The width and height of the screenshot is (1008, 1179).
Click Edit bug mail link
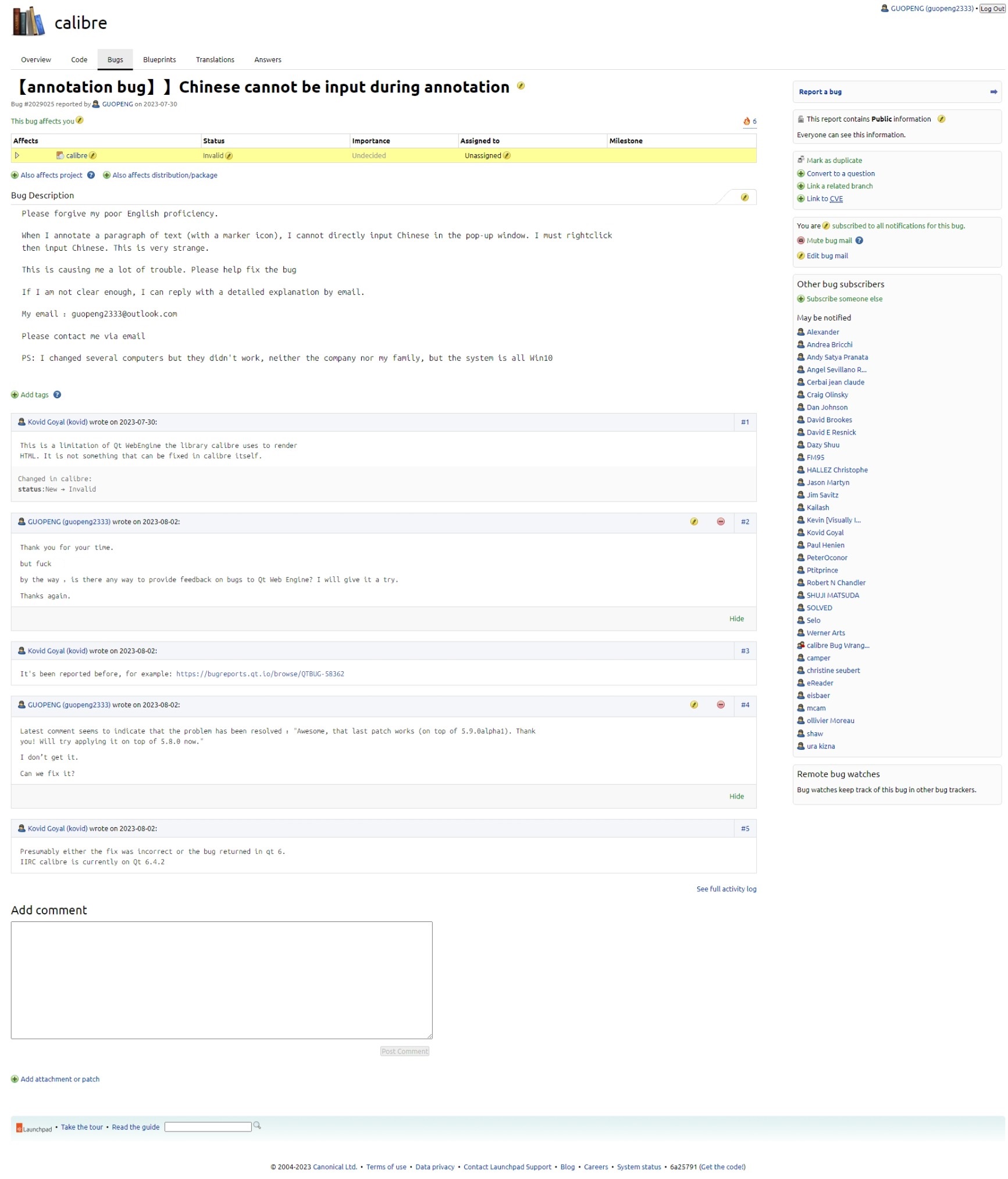click(x=827, y=256)
